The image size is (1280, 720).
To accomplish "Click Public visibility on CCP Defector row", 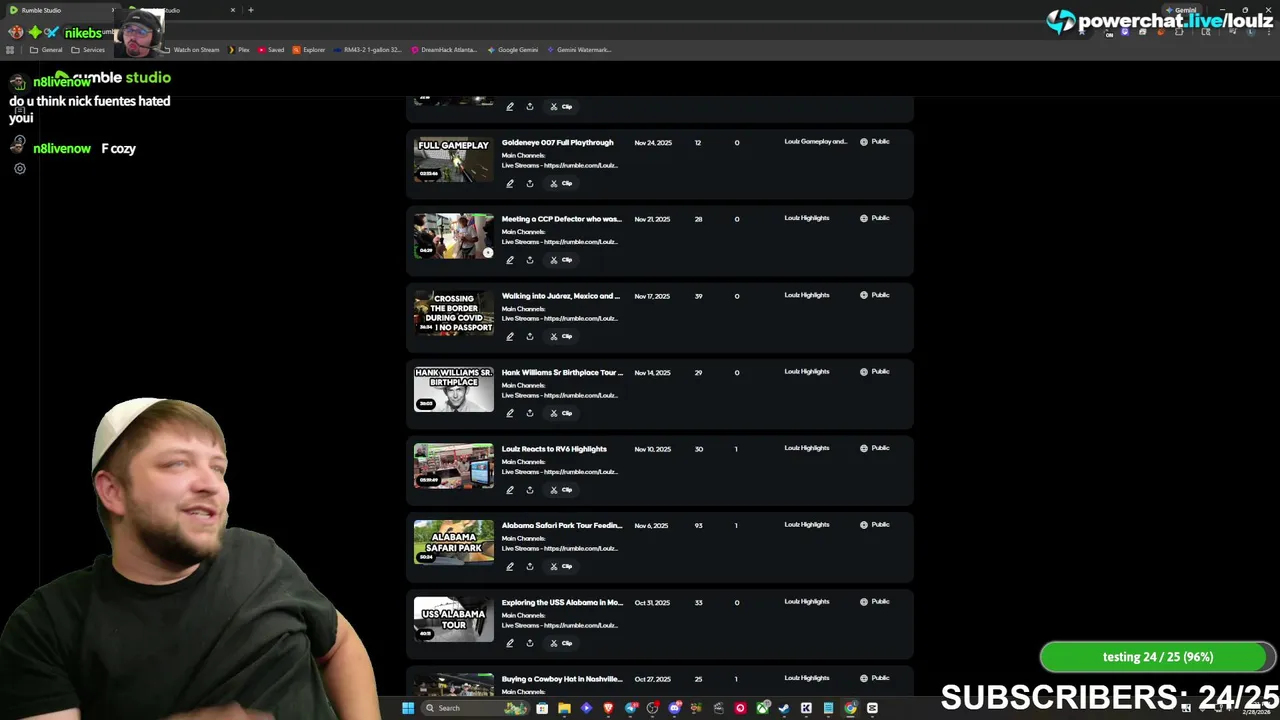I will (874, 218).
